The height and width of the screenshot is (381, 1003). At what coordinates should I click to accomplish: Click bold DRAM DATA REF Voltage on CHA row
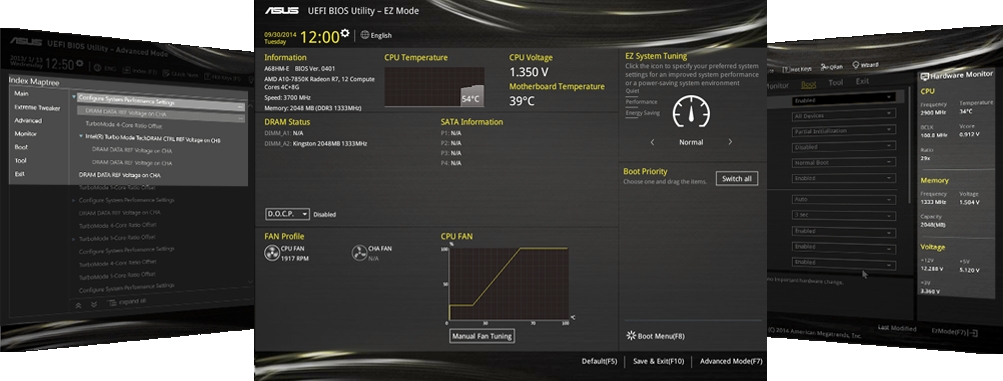pos(120,175)
